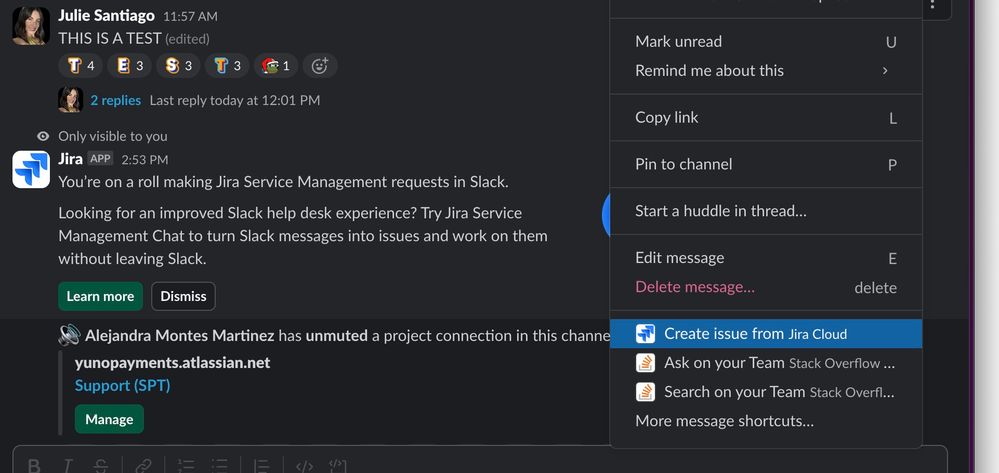Viewport: 999px width, 473px height.
Task: Toggle strikethrough formatting in the composer
Action: [x=101, y=467]
